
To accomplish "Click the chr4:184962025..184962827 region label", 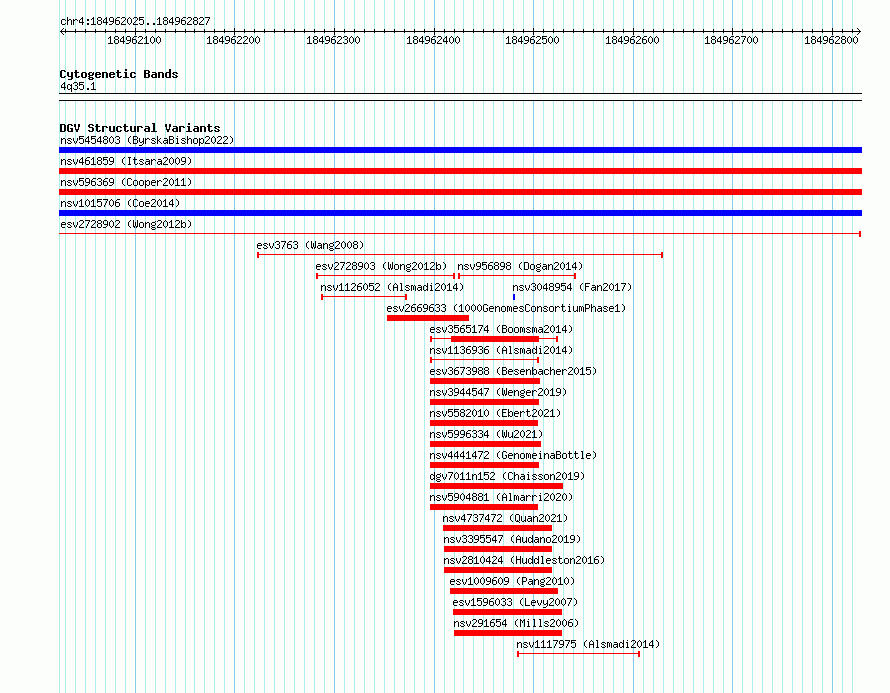I will pos(135,21).
